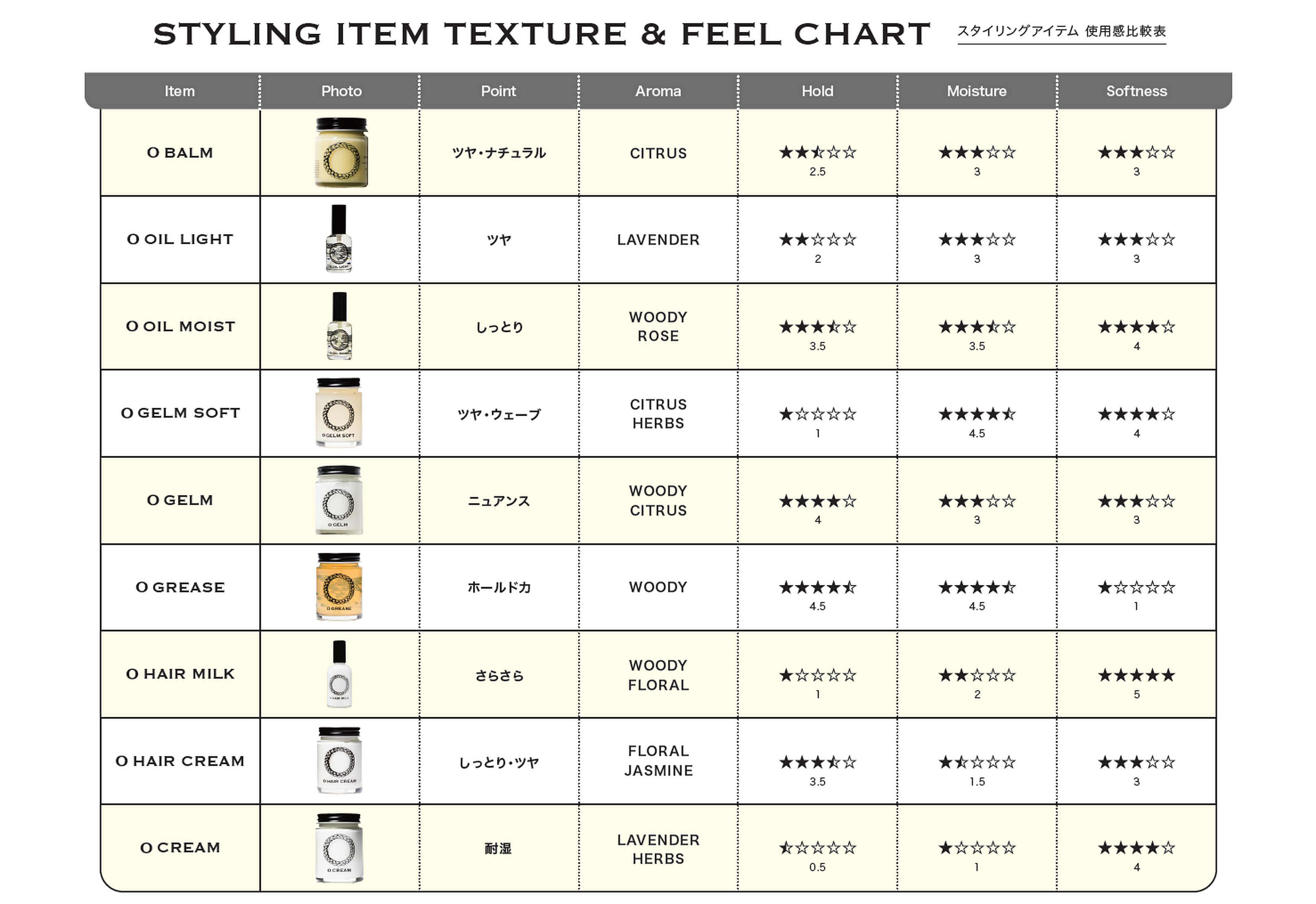Screen dimensions: 1316x904
Task: Click the O GELM SOFT item name
Action: [x=180, y=413]
